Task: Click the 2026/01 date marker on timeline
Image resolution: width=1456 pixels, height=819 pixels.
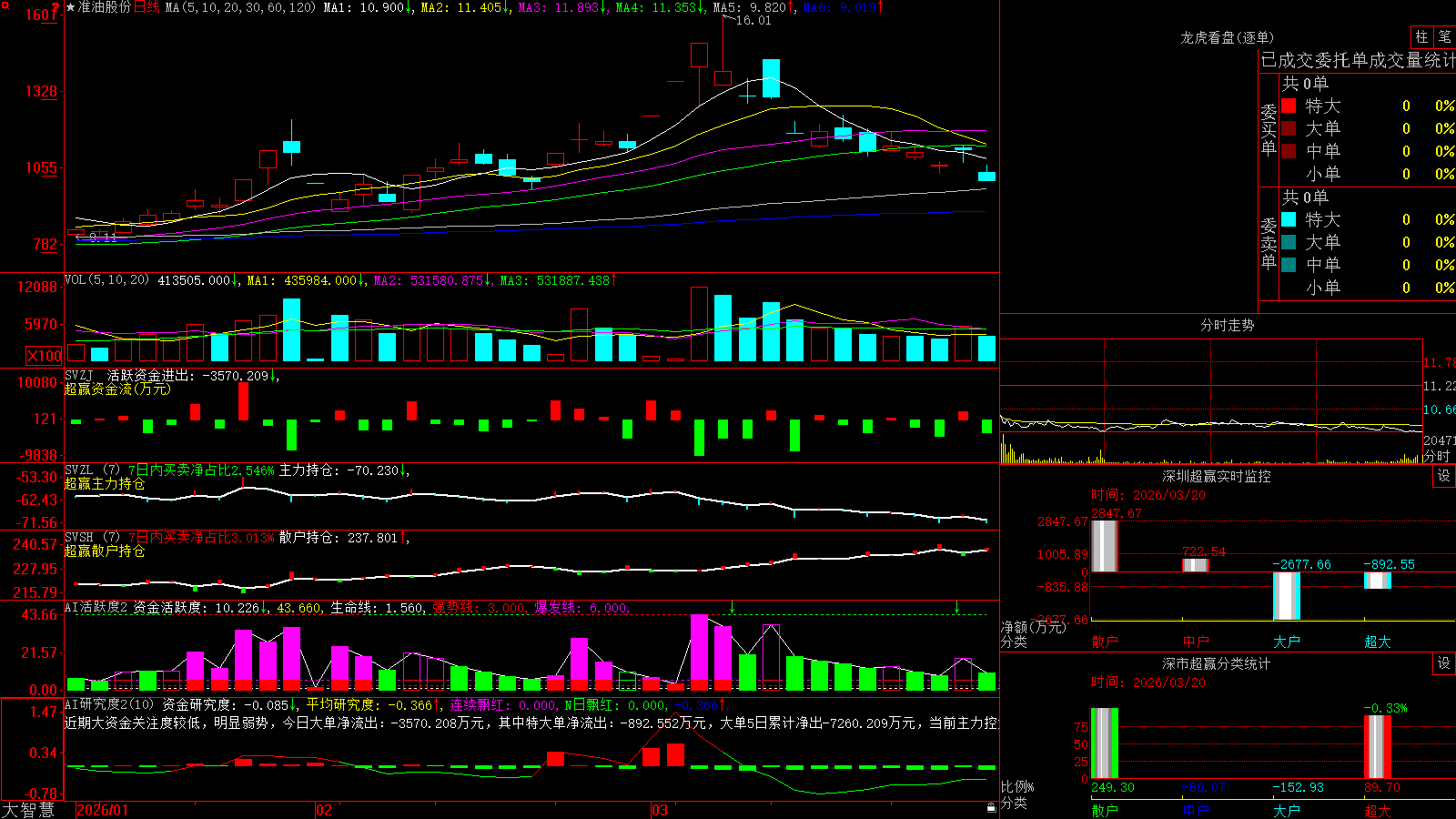Action: [103, 810]
